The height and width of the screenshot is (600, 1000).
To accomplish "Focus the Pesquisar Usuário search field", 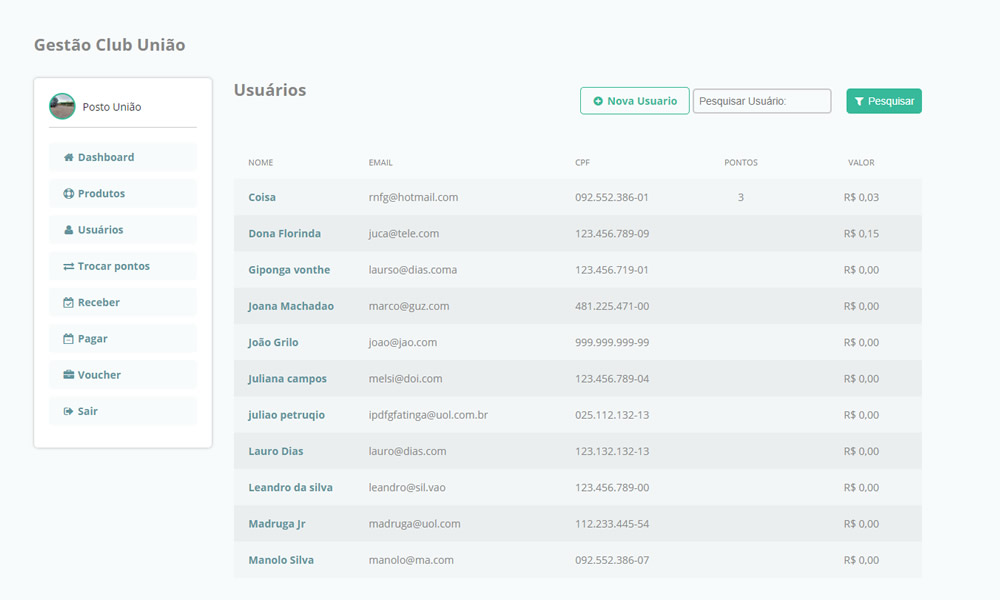I will [761, 101].
